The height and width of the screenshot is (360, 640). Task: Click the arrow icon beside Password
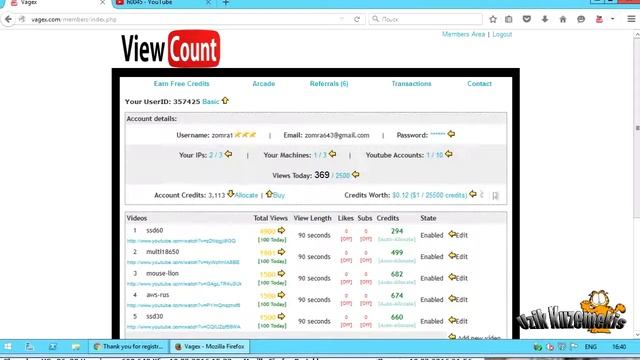click(x=451, y=134)
